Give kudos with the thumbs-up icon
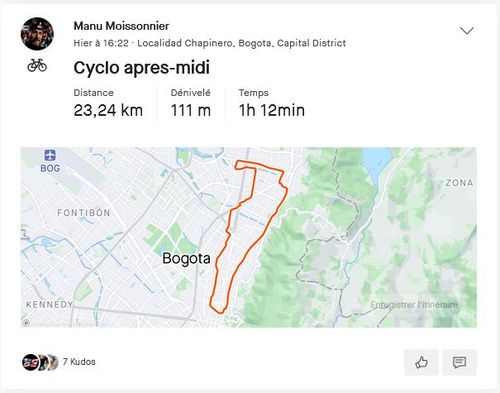This screenshot has height=393, width=500. (x=421, y=362)
